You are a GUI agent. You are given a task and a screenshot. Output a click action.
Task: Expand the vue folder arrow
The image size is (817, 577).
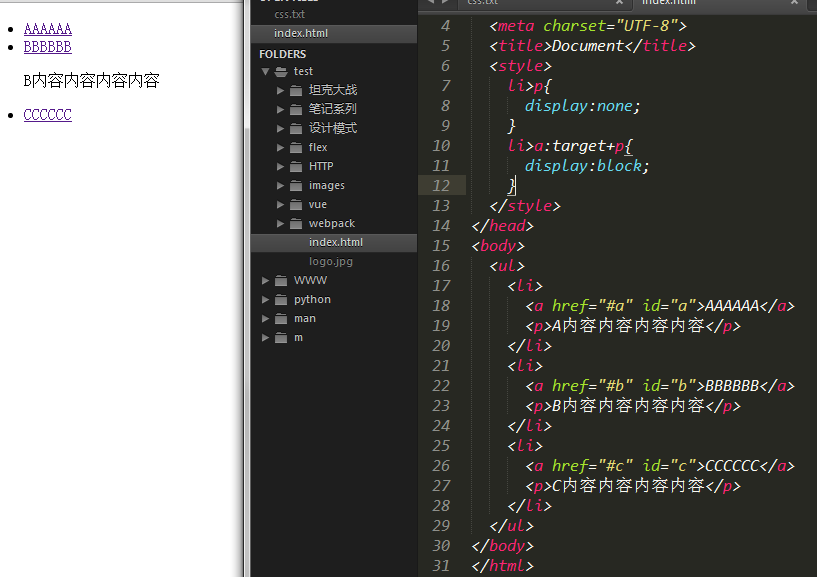[x=280, y=205]
